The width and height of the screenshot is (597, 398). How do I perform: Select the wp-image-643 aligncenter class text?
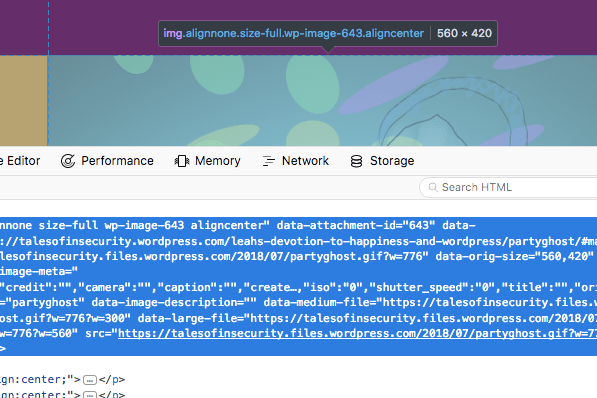click(187, 225)
